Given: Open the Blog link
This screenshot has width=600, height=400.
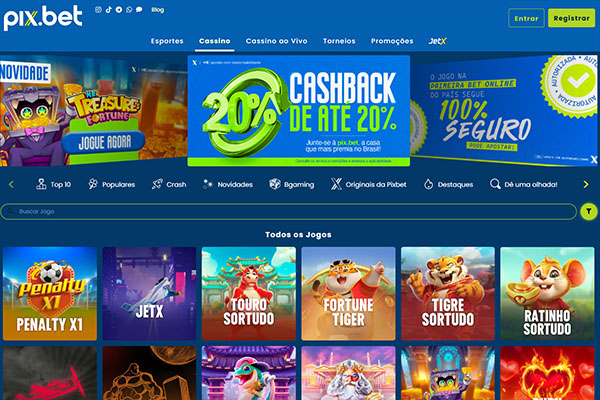Looking at the screenshot, I should click(x=157, y=10).
